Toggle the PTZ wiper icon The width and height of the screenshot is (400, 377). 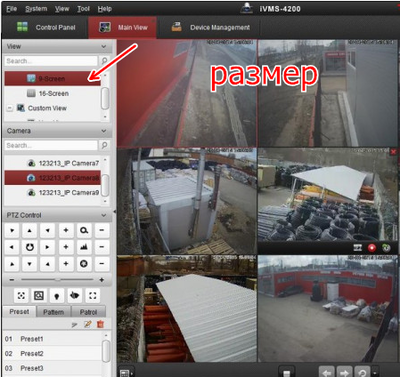(x=75, y=295)
